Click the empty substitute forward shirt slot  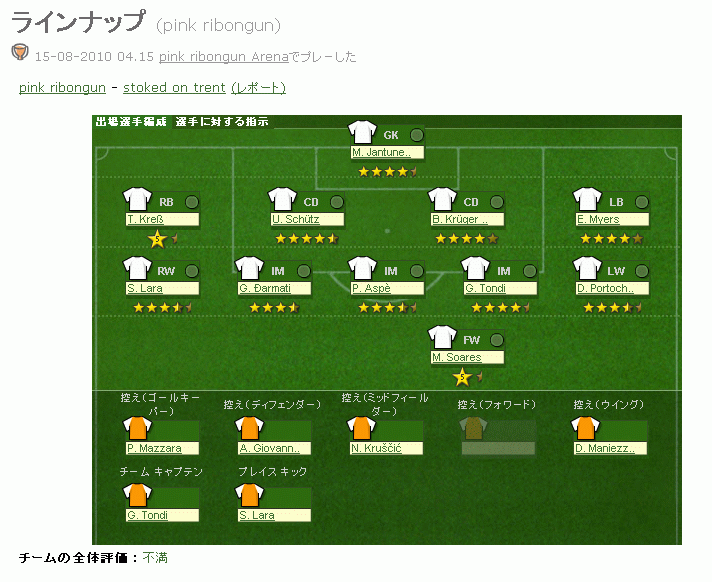(x=474, y=430)
